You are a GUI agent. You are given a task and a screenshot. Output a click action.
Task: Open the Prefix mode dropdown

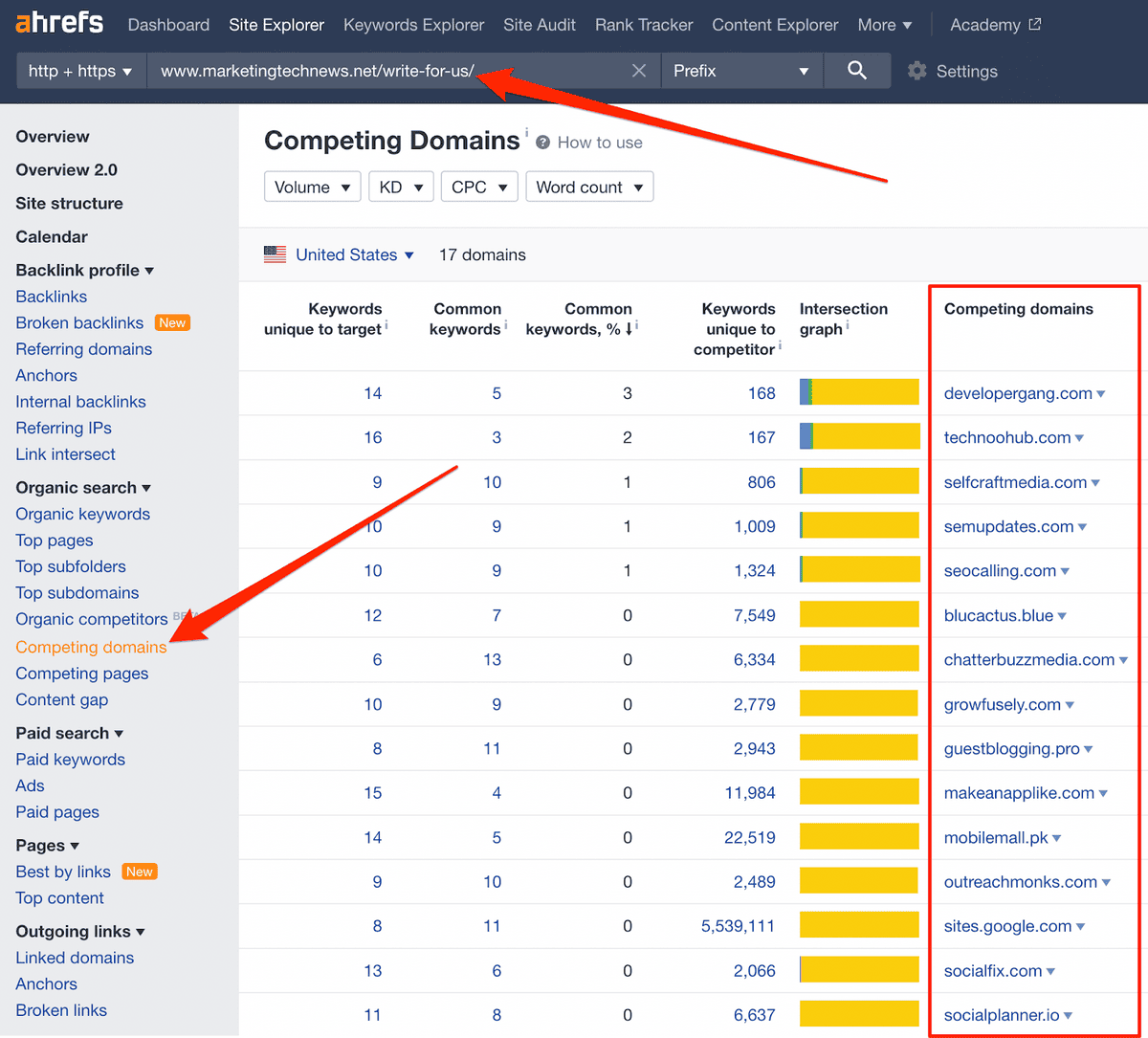[x=741, y=71]
